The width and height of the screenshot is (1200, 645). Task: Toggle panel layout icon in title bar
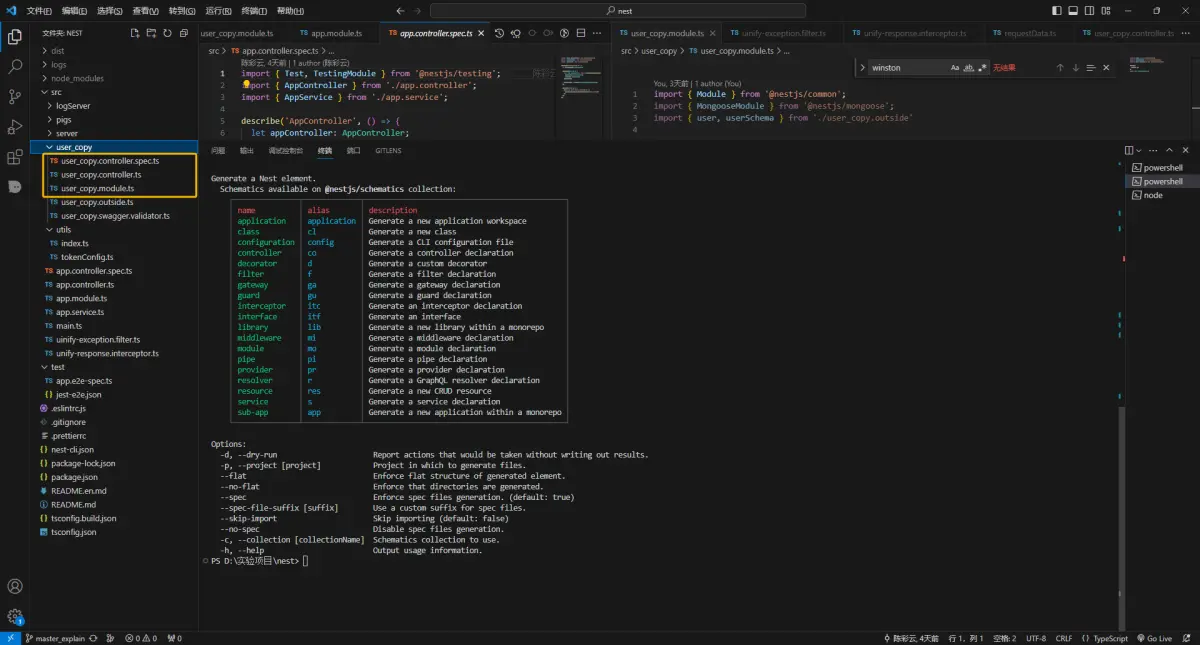point(1072,10)
